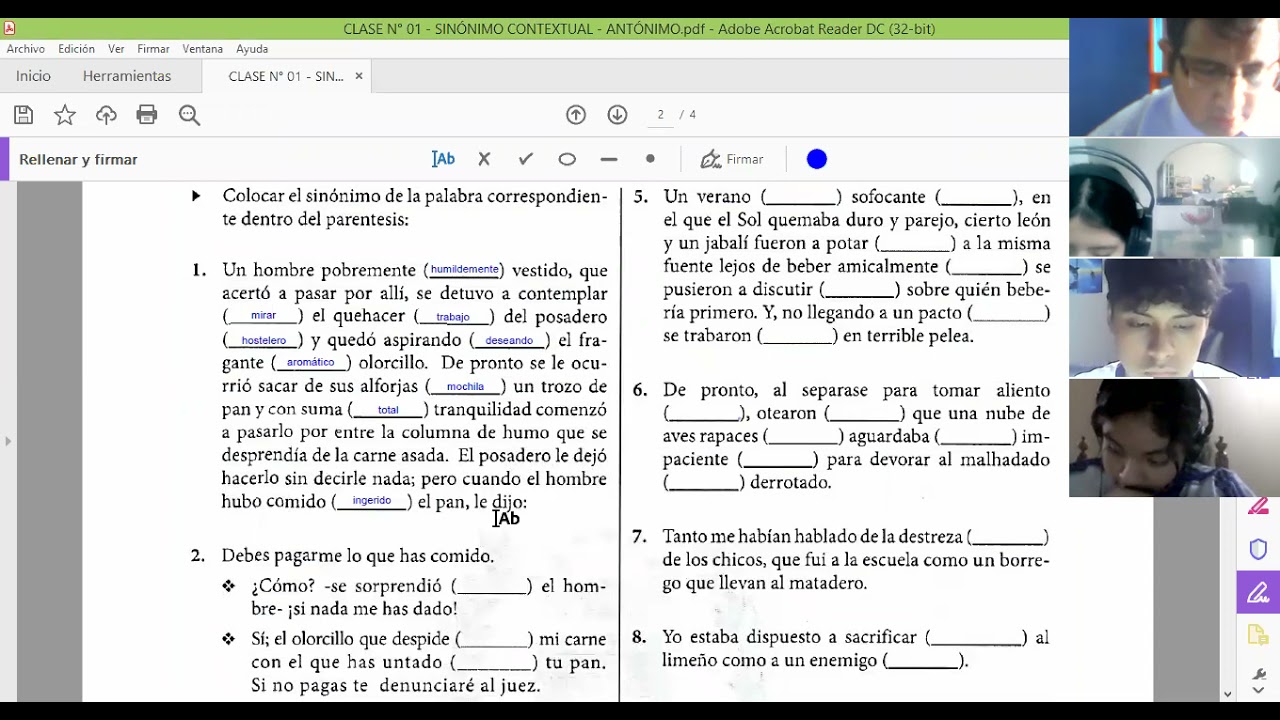Select the Add Text tool in Fill & Sign
This screenshot has width=1280, height=720.
443,159
